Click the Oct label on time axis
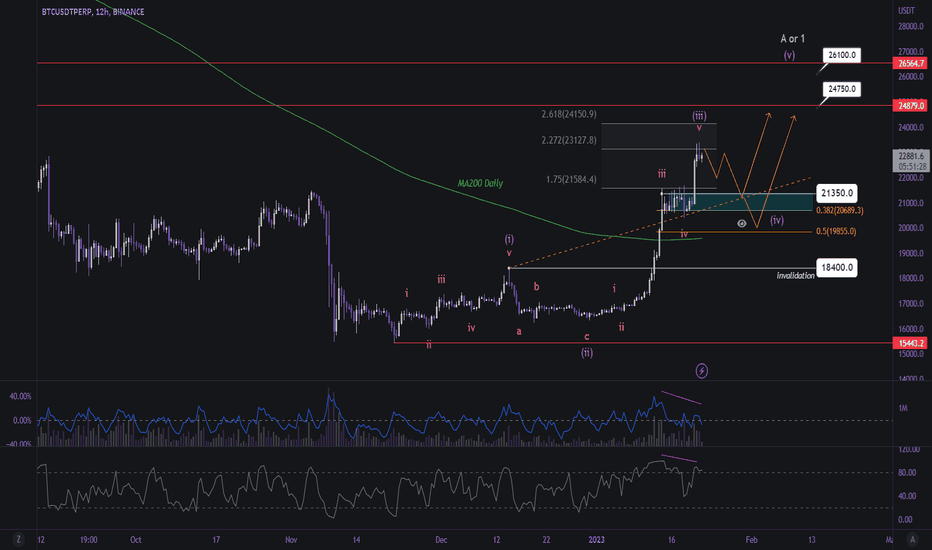This screenshot has height=550, width=932. tap(136, 540)
